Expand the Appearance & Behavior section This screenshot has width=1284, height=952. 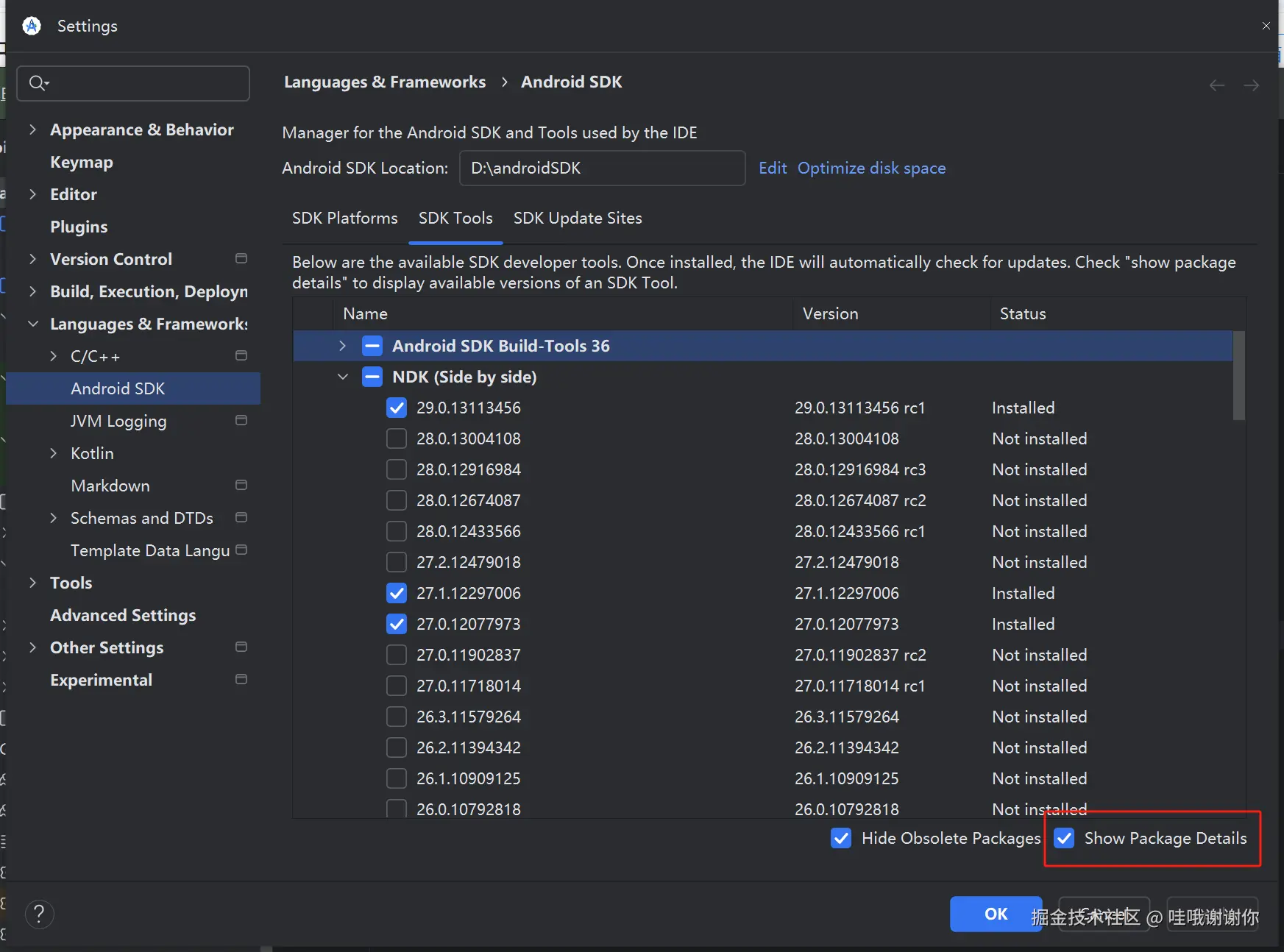point(32,129)
